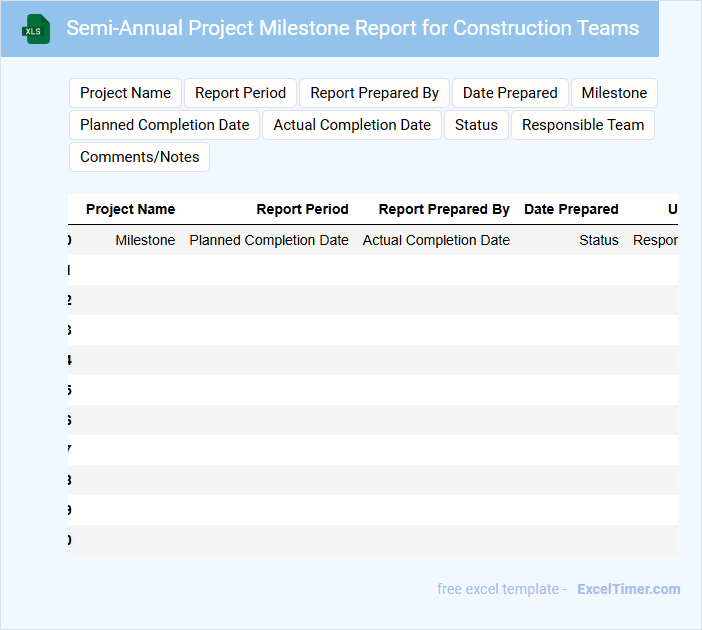Click the Report Period column header
This screenshot has width=702, height=630.
coord(302,209)
